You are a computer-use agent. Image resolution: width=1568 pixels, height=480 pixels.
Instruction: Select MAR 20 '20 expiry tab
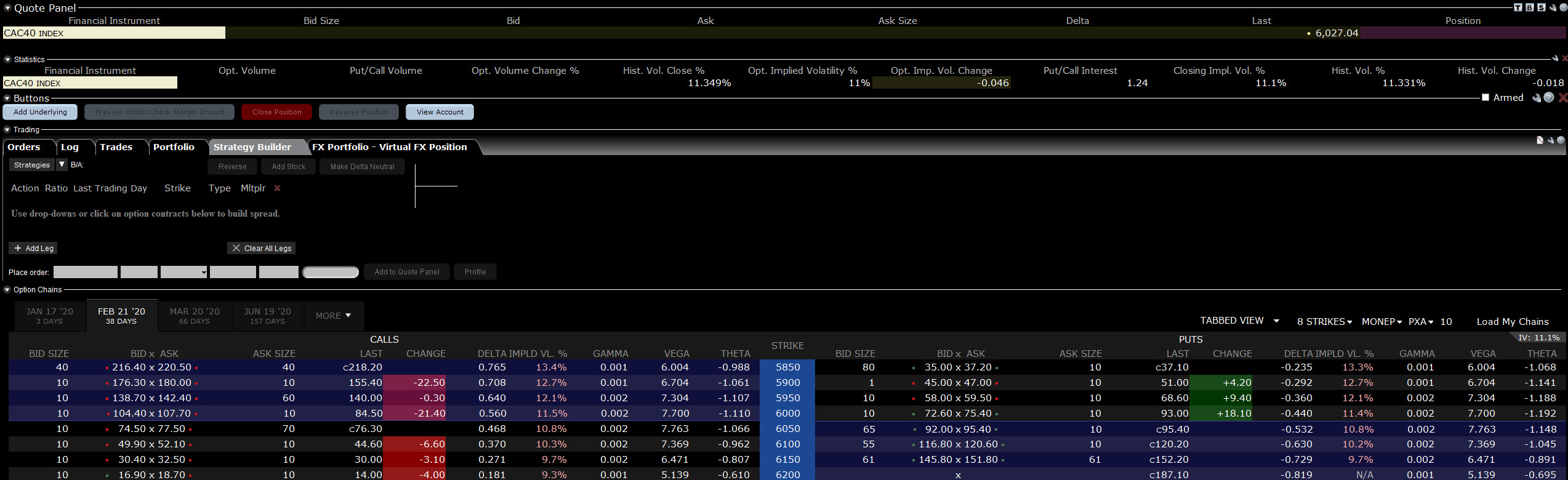click(195, 316)
